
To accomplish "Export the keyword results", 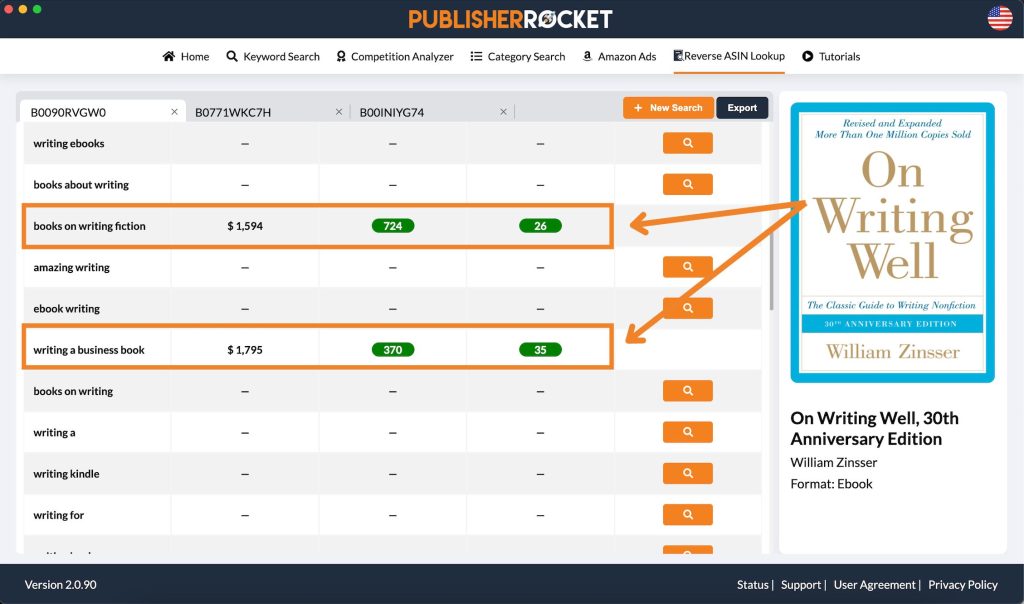I will 742,108.
